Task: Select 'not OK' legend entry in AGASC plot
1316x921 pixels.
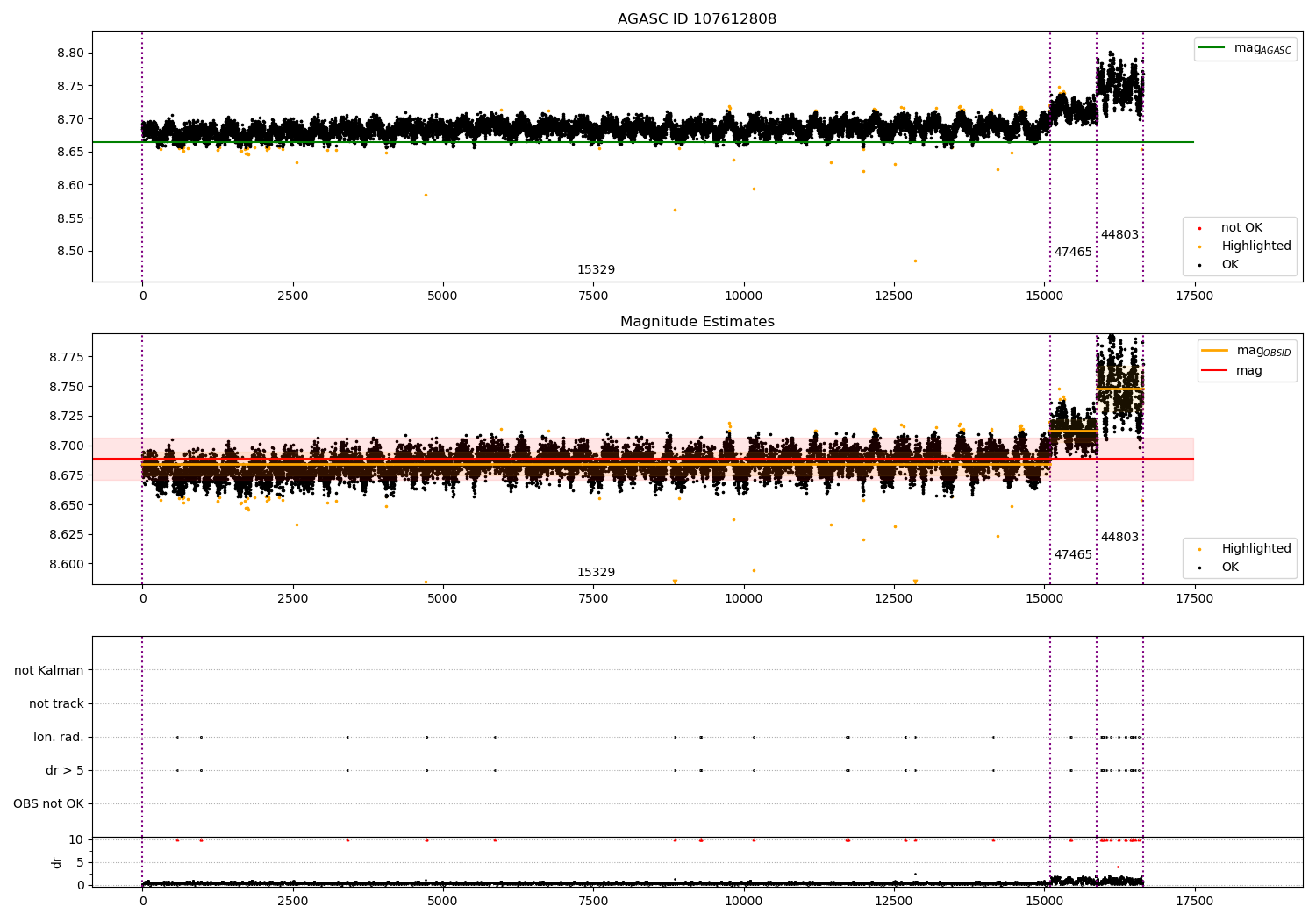Action: coord(1241,228)
